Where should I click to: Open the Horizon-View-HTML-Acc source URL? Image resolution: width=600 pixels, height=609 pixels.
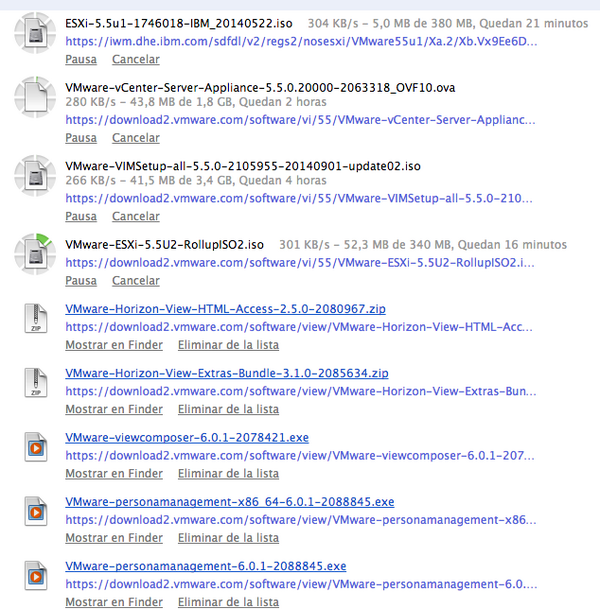299,327
